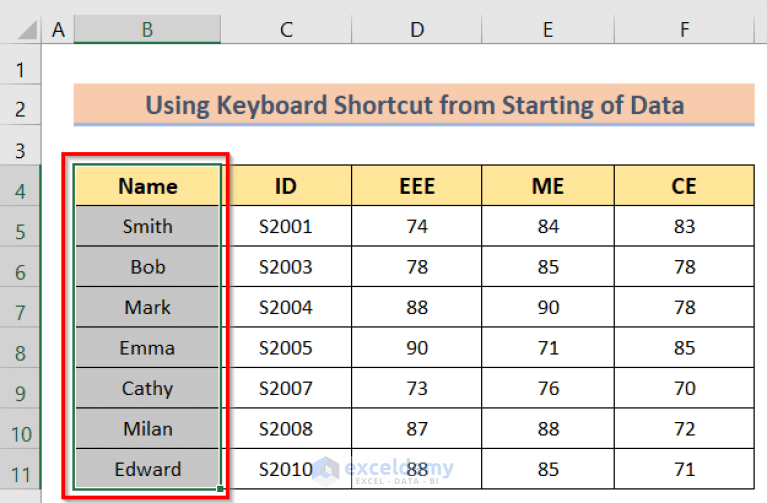
Task: Select column F header
Action: [684, 29]
